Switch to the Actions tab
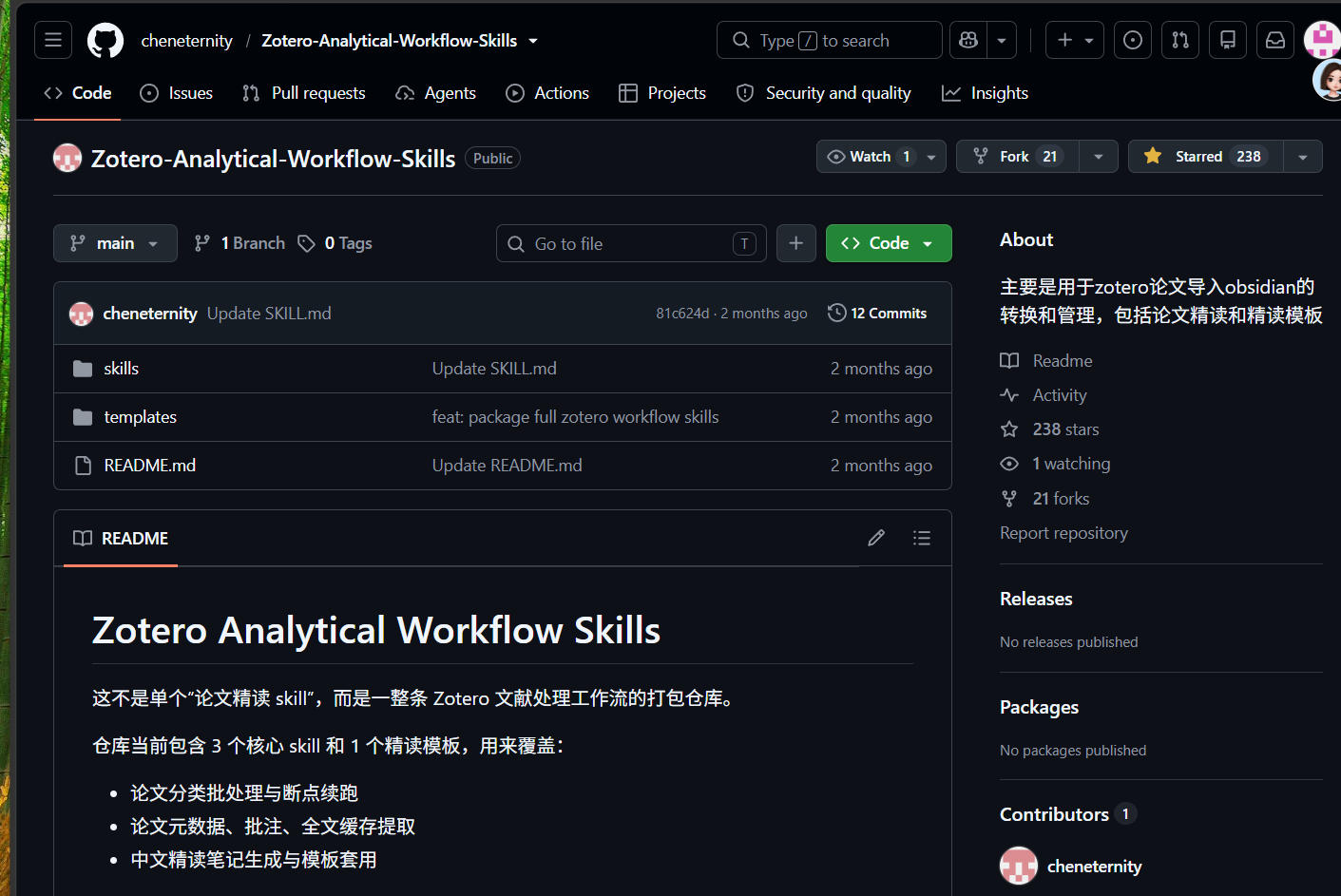The image size is (1341, 896). (547, 93)
